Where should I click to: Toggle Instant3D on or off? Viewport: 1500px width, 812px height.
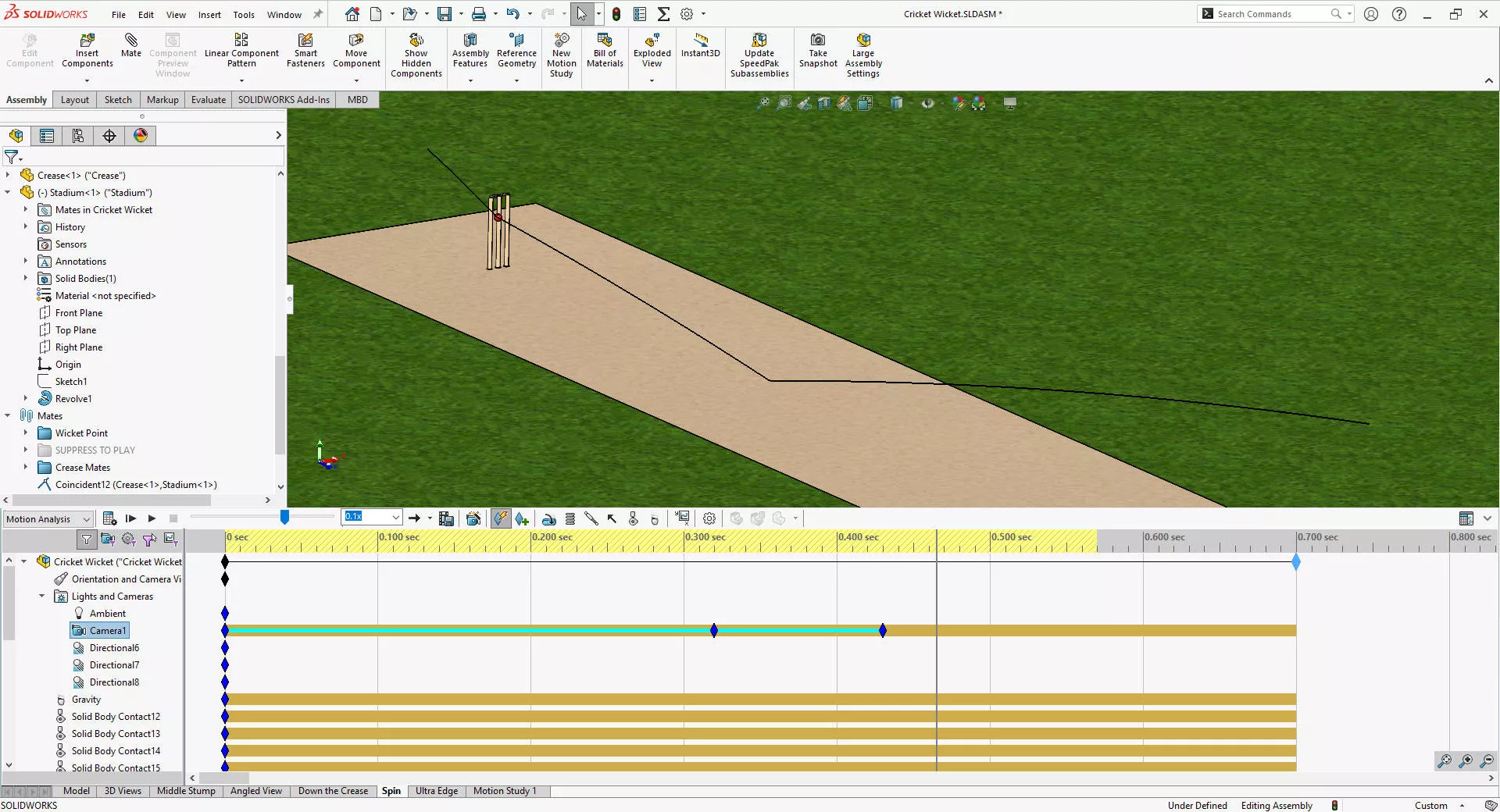[x=700, y=45]
